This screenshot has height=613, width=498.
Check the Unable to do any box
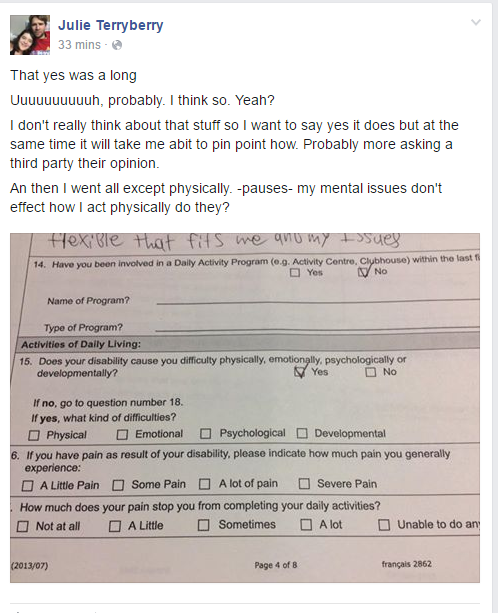point(384,525)
